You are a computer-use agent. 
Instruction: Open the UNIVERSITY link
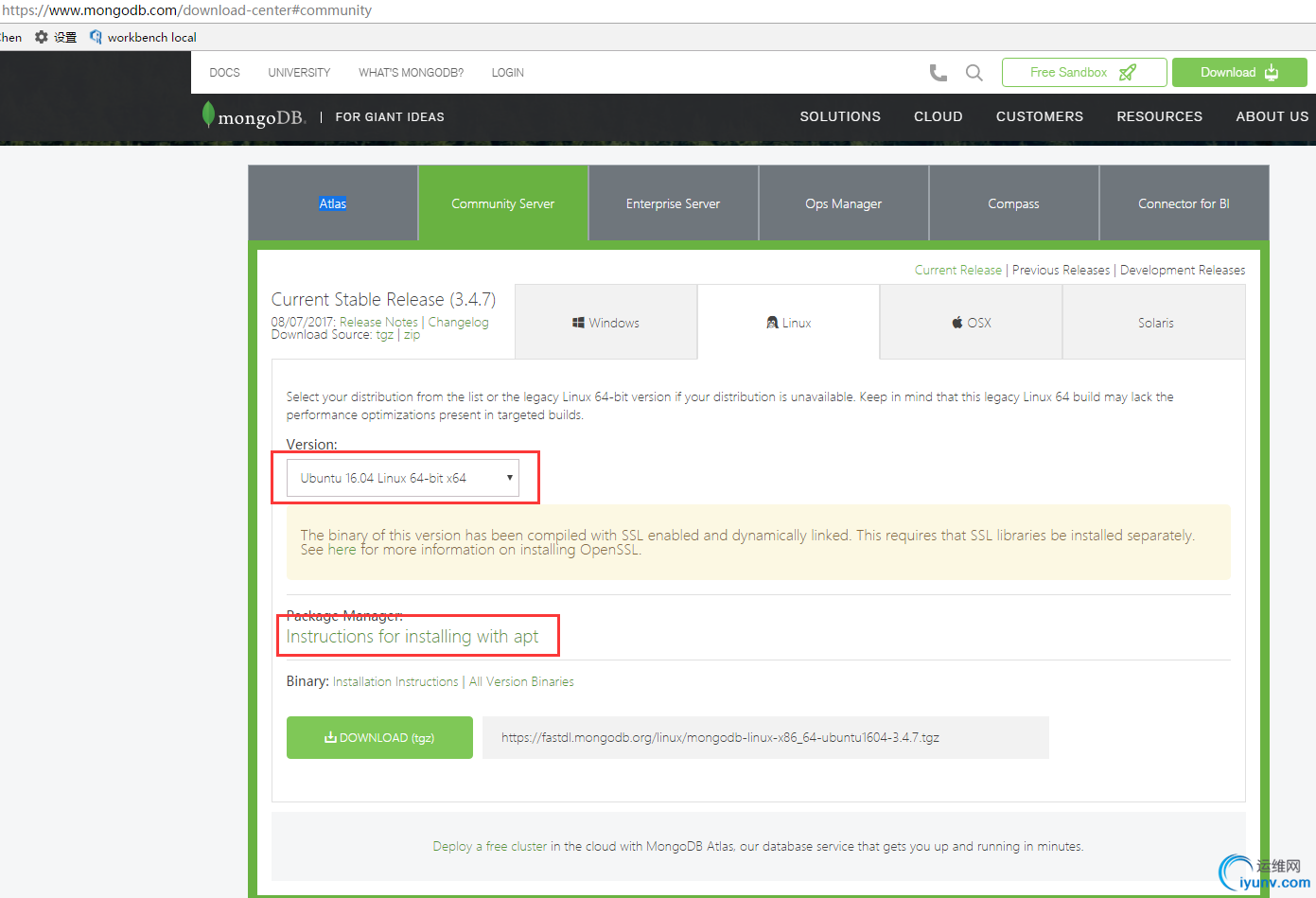tap(299, 73)
